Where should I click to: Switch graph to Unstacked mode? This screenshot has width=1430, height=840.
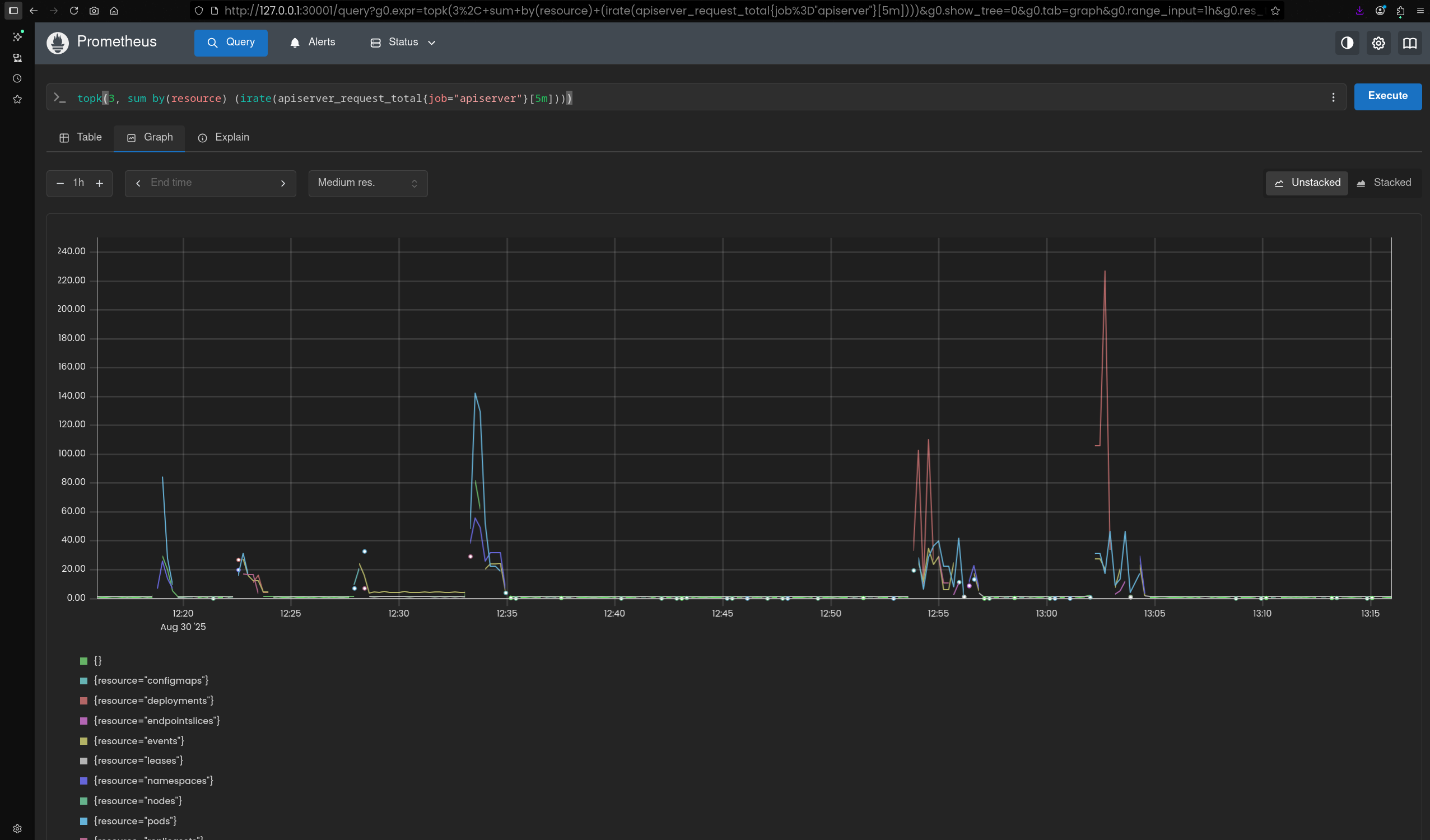click(1307, 183)
